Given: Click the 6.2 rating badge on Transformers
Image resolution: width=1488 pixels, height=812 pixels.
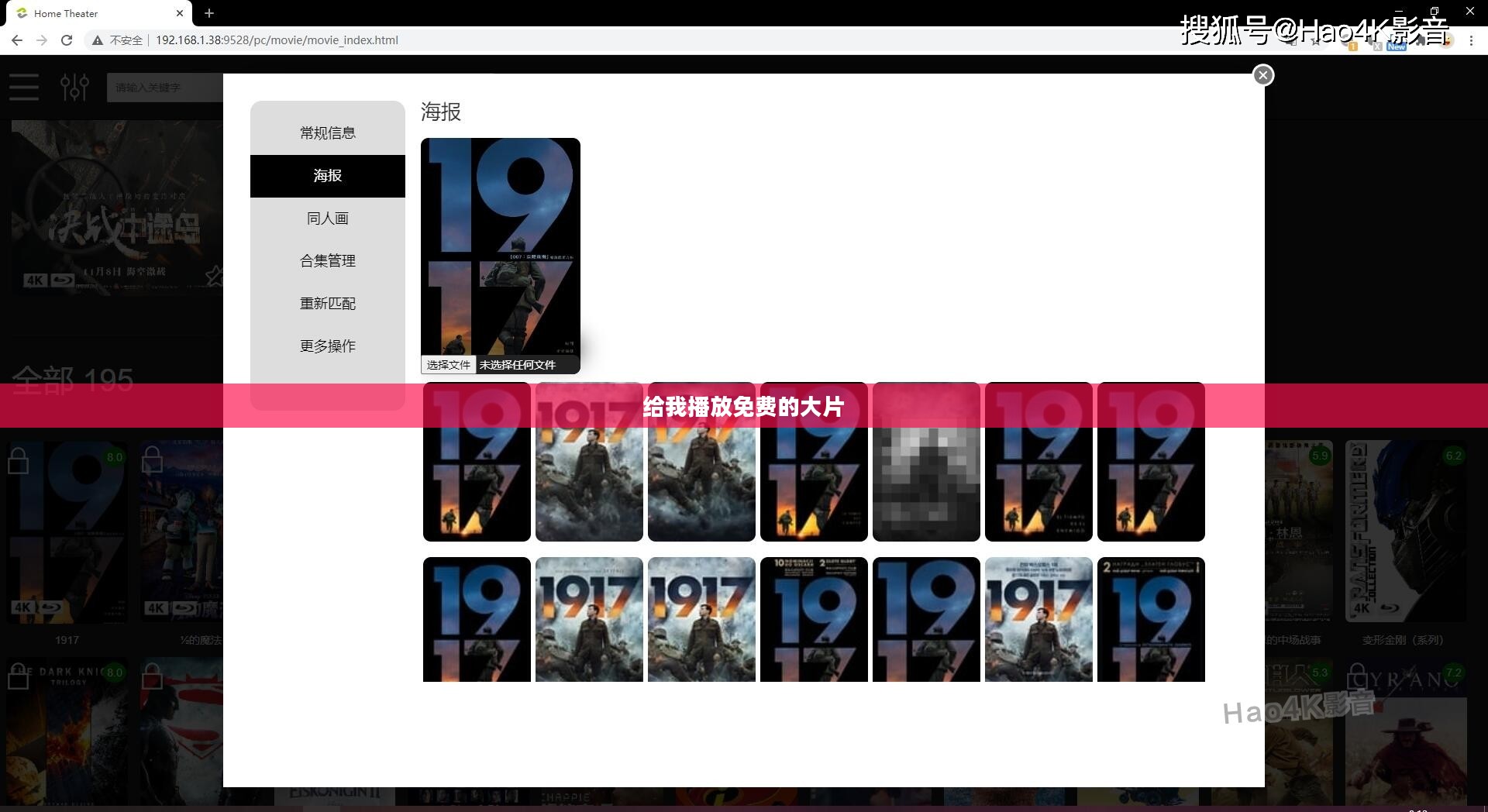Looking at the screenshot, I should [x=1453, y=456].
